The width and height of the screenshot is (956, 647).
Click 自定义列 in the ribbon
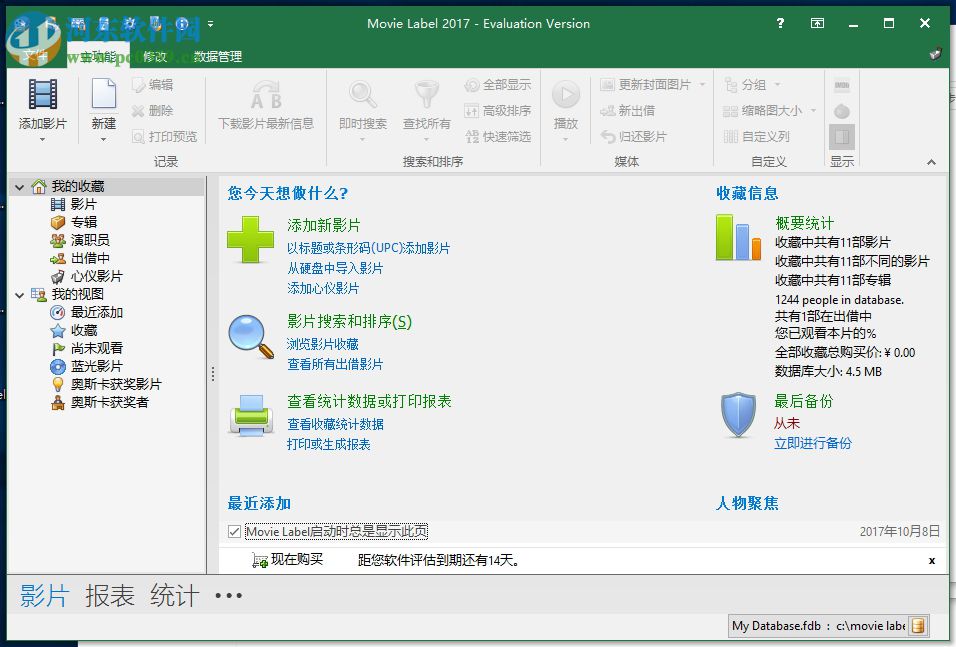[756, 137]
